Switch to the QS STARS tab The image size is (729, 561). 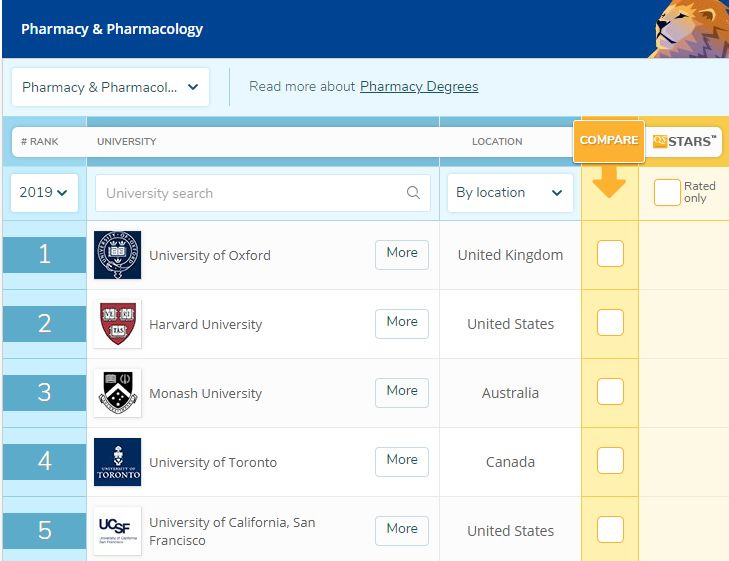pos(685,142)
